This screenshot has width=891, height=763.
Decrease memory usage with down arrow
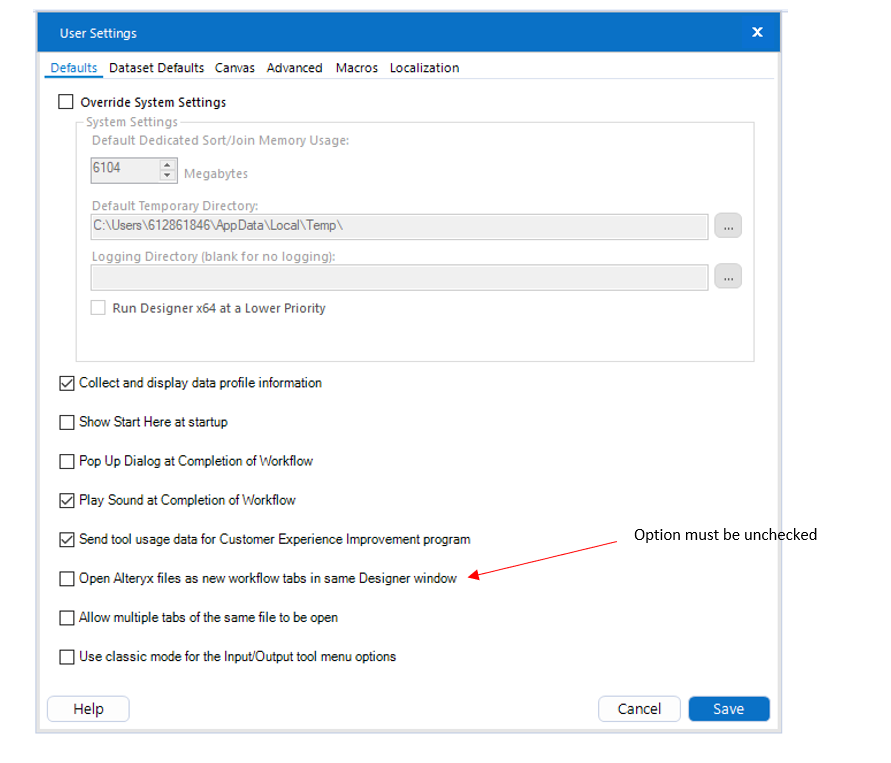[x=167, y=176]
